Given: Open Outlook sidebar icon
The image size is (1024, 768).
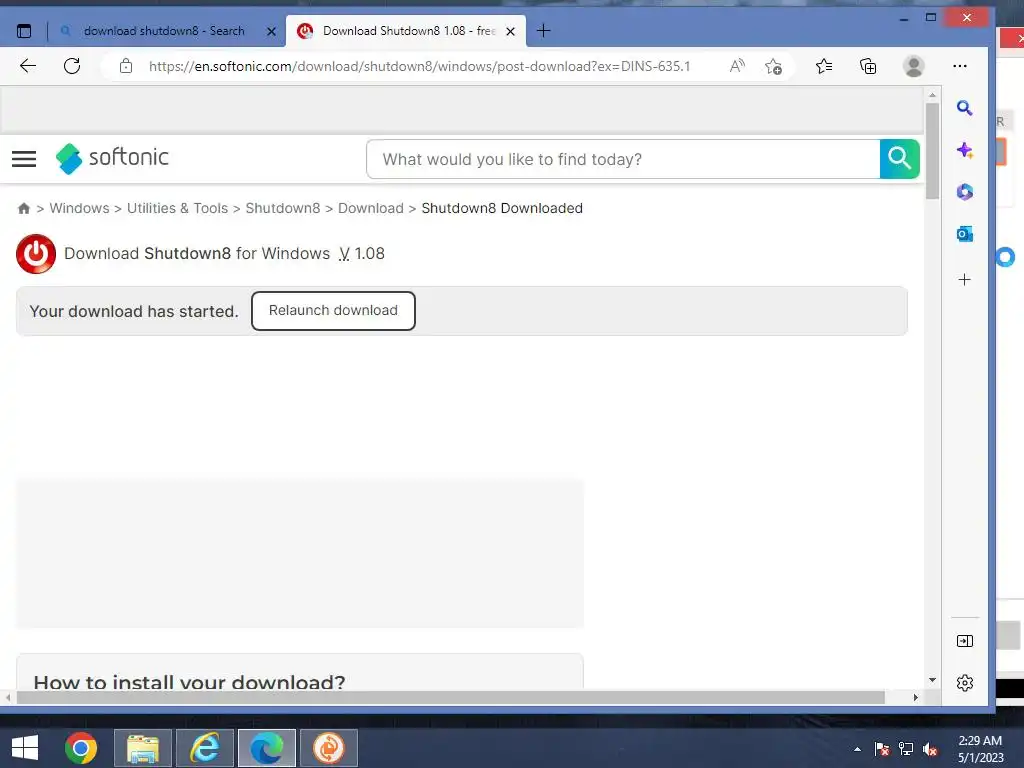Looking at the screenshot, I should [965, 234].
